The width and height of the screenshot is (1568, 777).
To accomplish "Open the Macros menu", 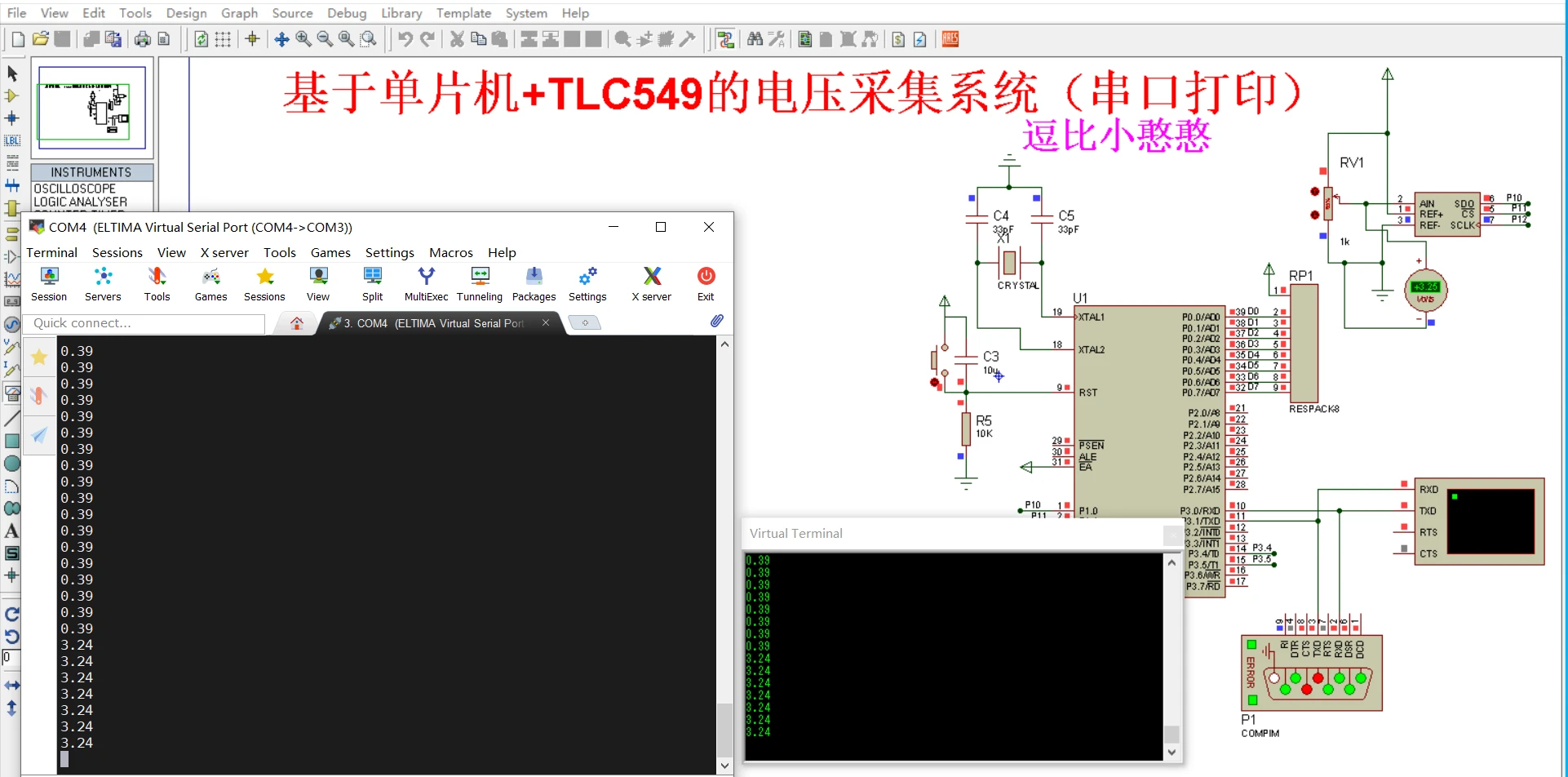I will [451, 252].
